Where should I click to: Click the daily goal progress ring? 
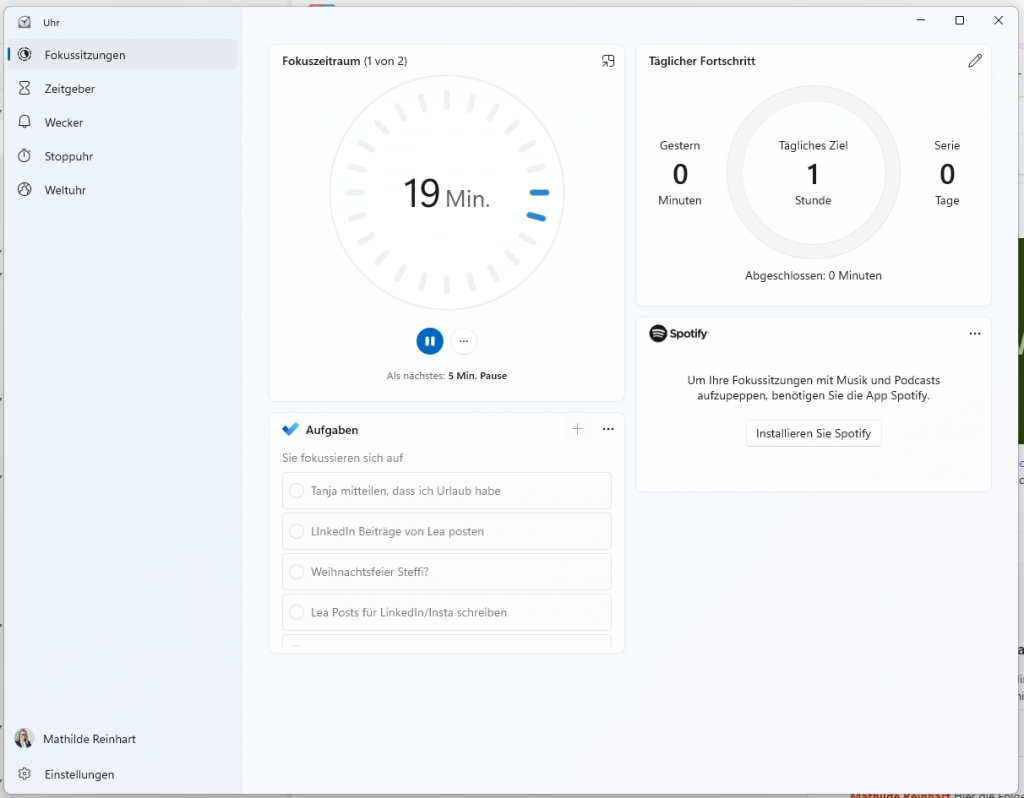point(813,172)
